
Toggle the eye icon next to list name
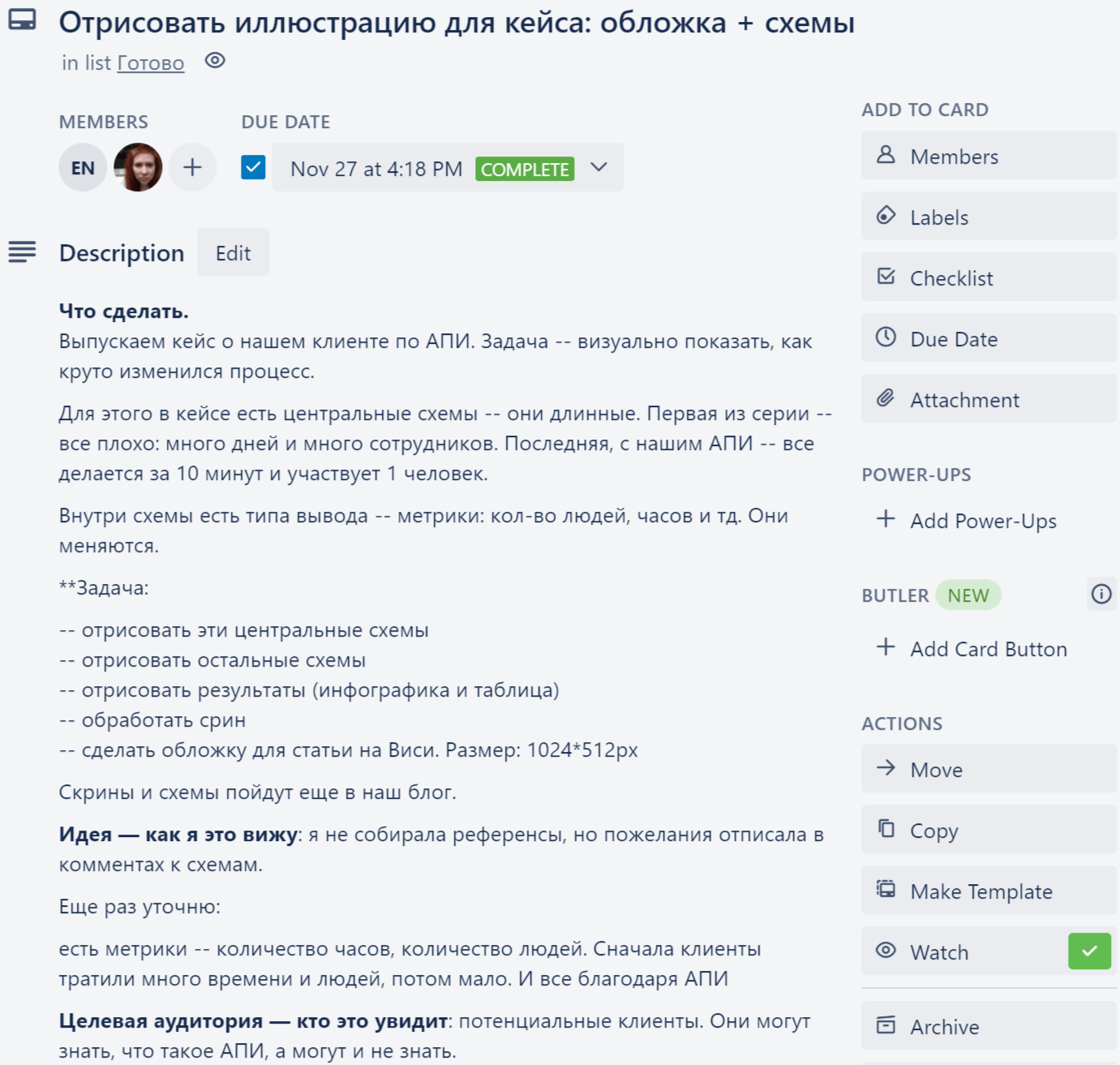214,61
